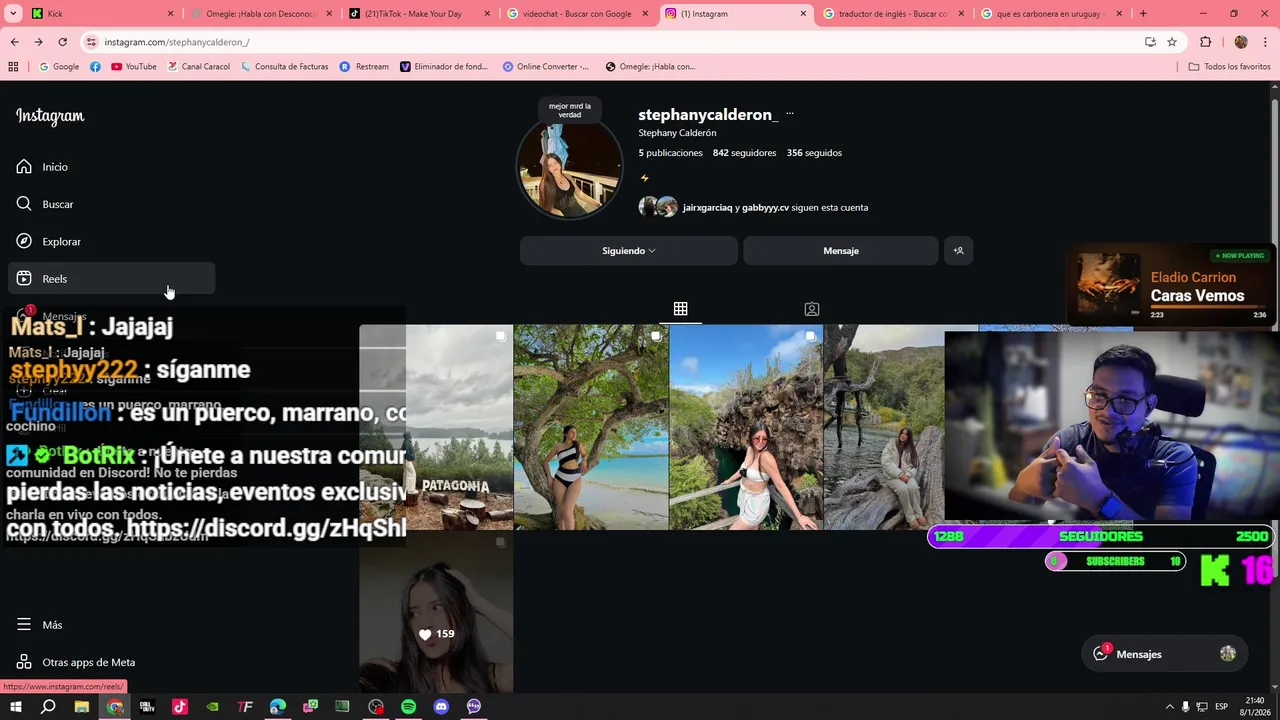Image resolution: width=1280 pixels, height=720 pixels.
Task: Open the jairxgarciaq follower link
Action: pyautogui.click(x=707, y=208)
